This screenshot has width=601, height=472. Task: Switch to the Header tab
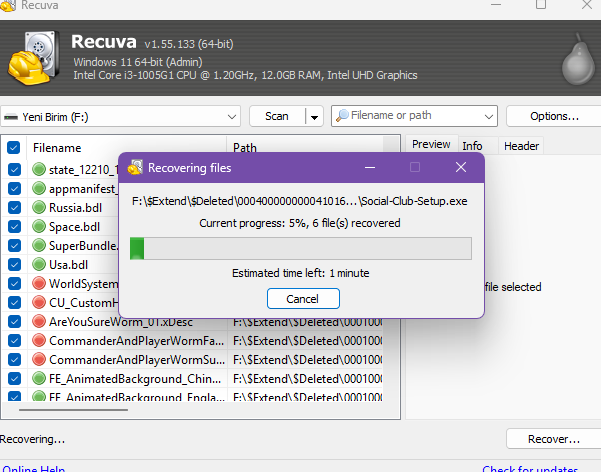point(521,146)
